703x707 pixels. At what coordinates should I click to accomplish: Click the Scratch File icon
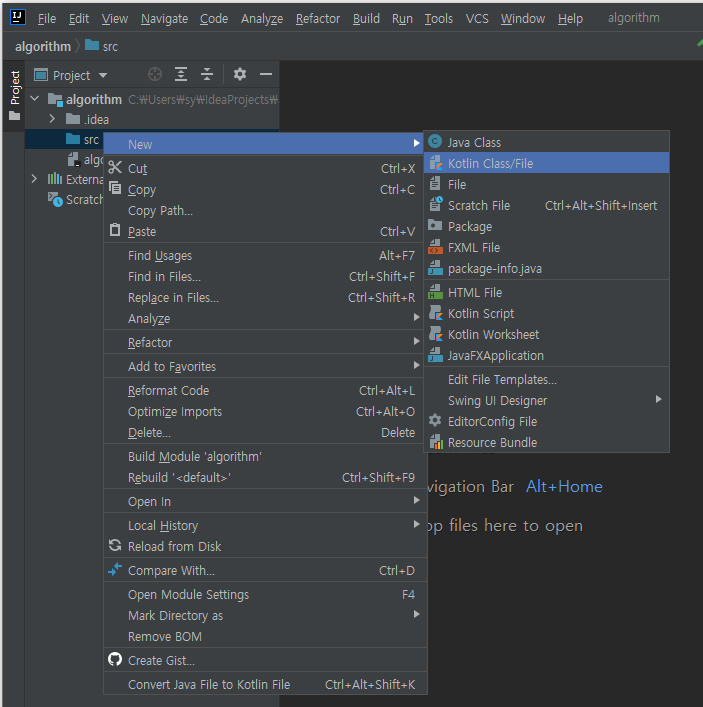click(435, 205)
